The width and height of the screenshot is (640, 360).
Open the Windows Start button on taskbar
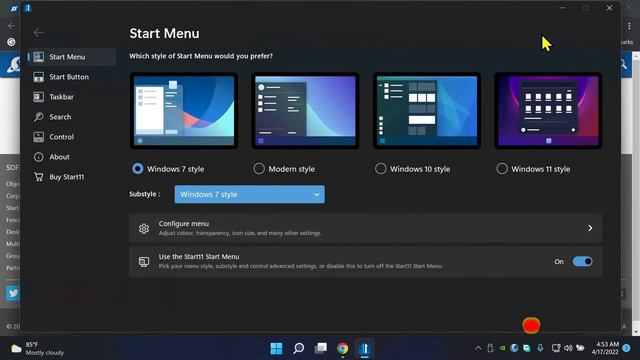(x=276, y=348)
